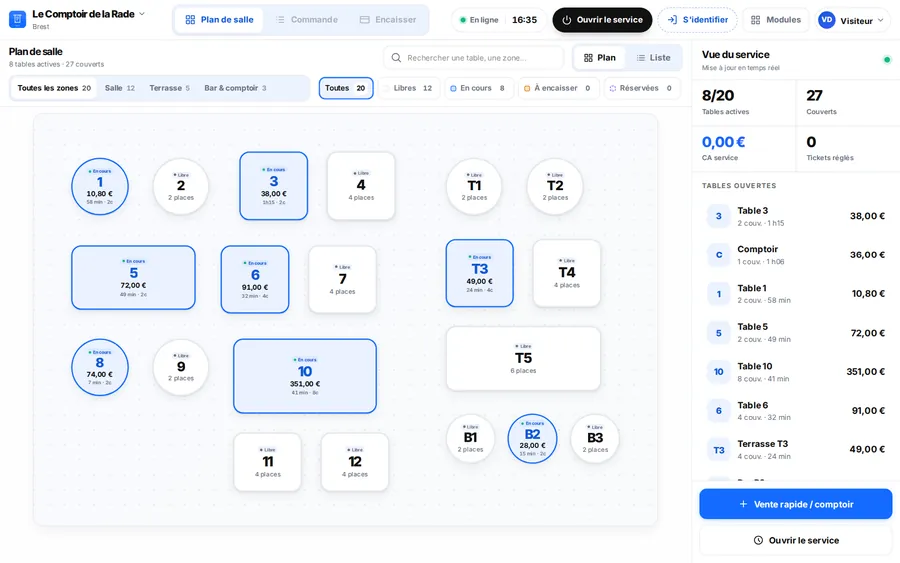The image size is (900, 563).
Task: Switch to the Plan de salle tab
Action: [219, 20]
